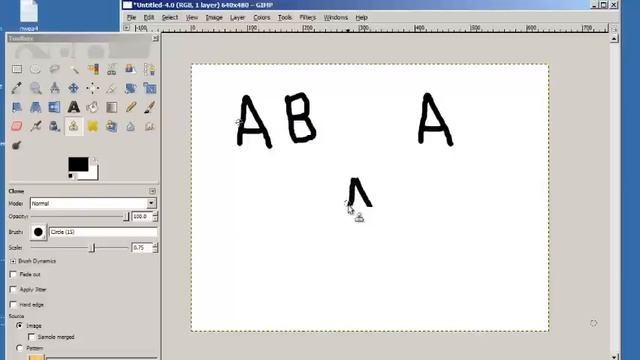
Task: Select the Move tool
Action: tap(73, 88)
